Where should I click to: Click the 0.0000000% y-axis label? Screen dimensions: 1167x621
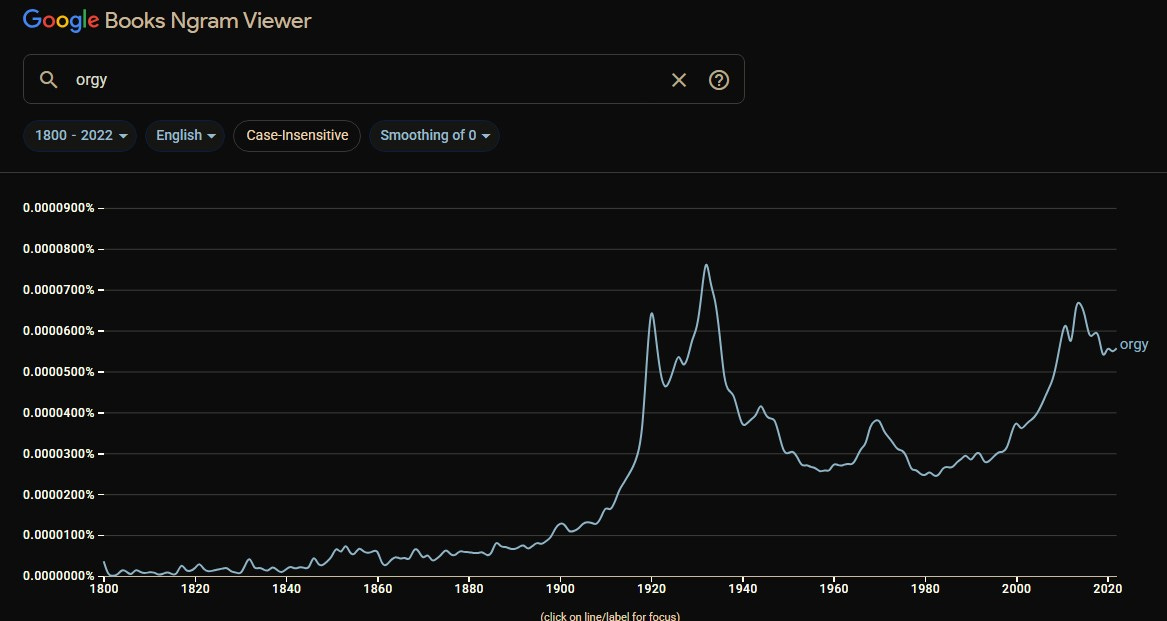59,576
